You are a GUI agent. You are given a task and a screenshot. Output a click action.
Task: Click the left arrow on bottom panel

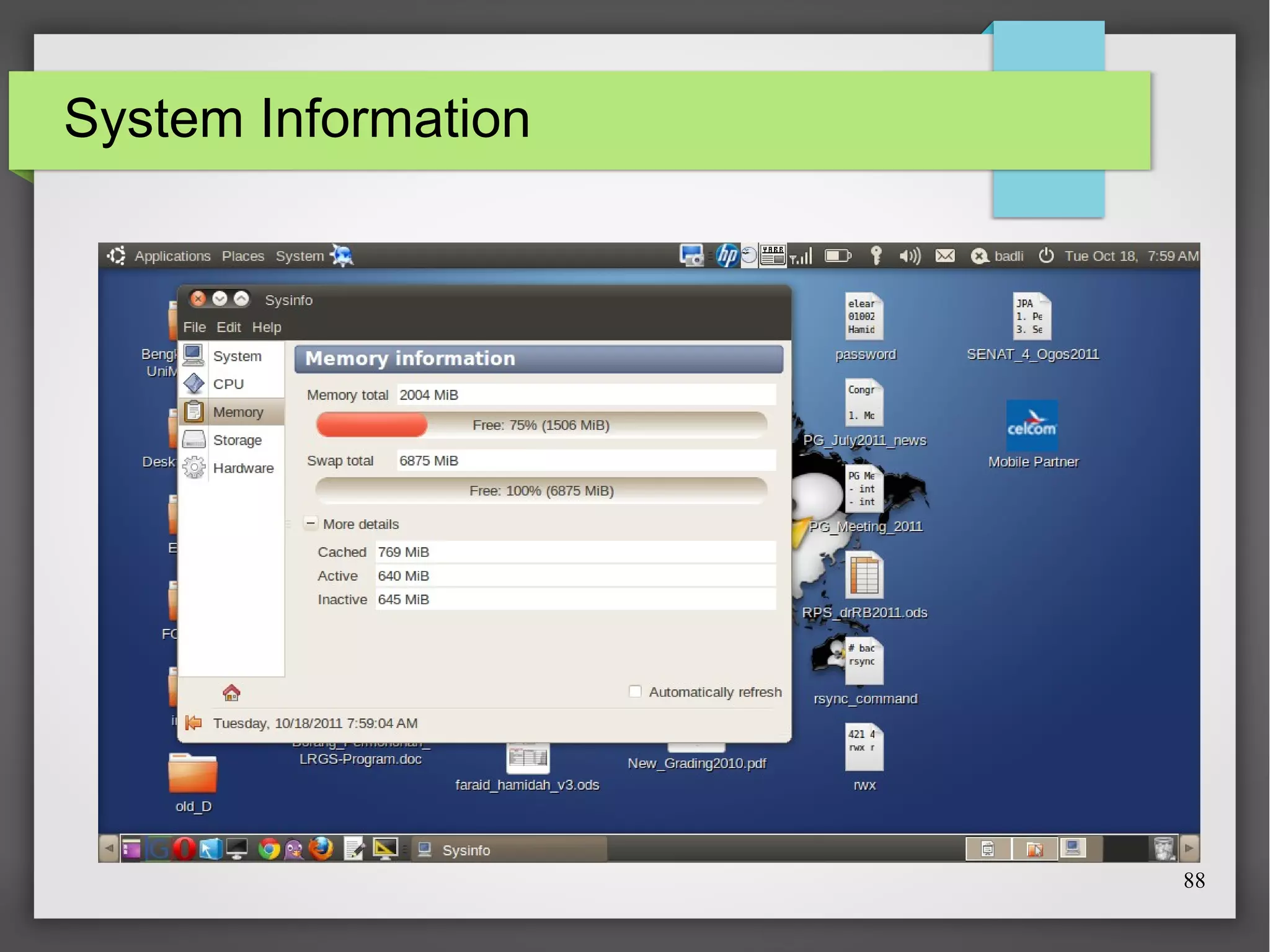pyautogui.click(x=109, y=848)
